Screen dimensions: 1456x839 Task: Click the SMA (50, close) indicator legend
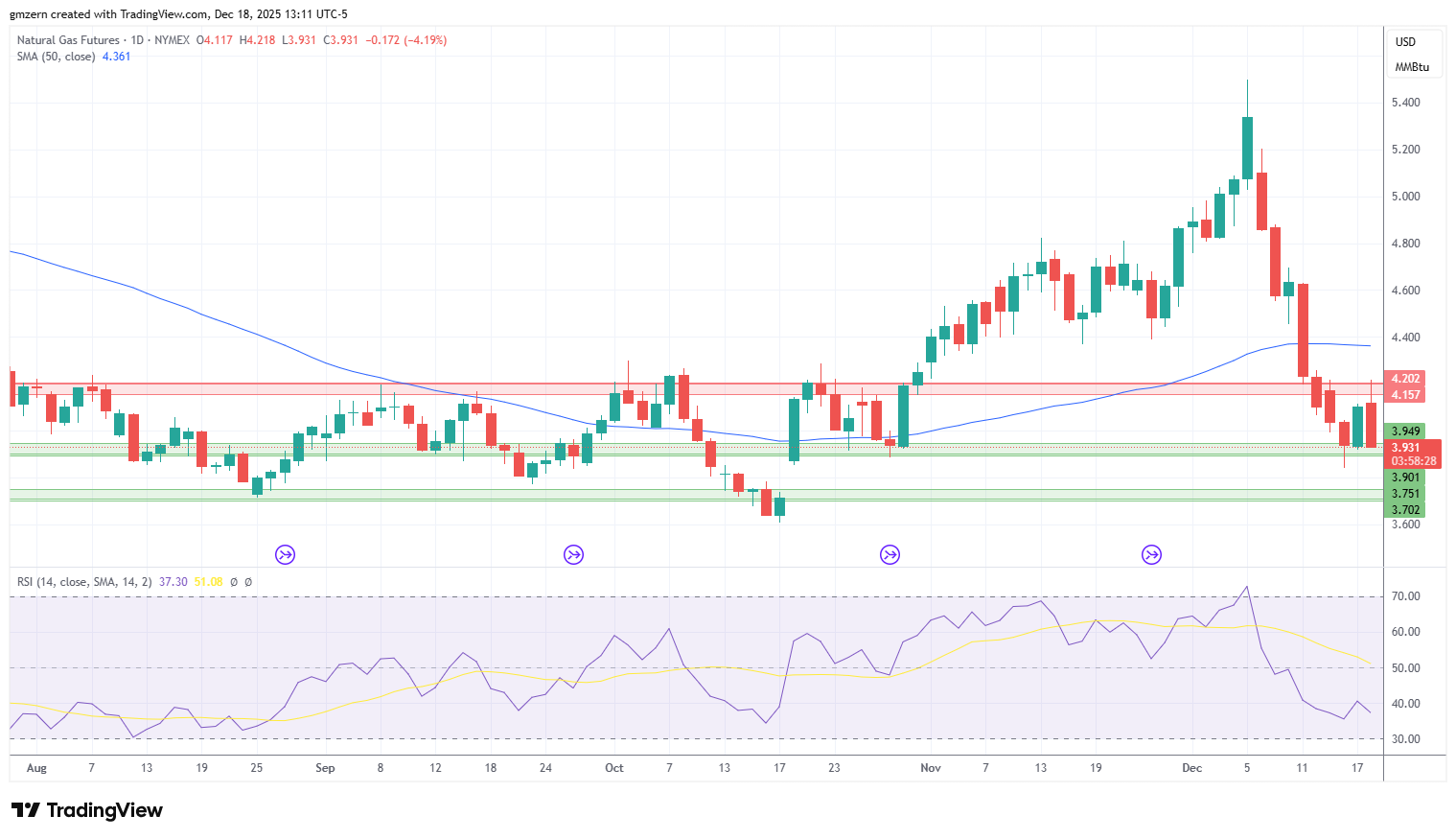coord(56,57)
